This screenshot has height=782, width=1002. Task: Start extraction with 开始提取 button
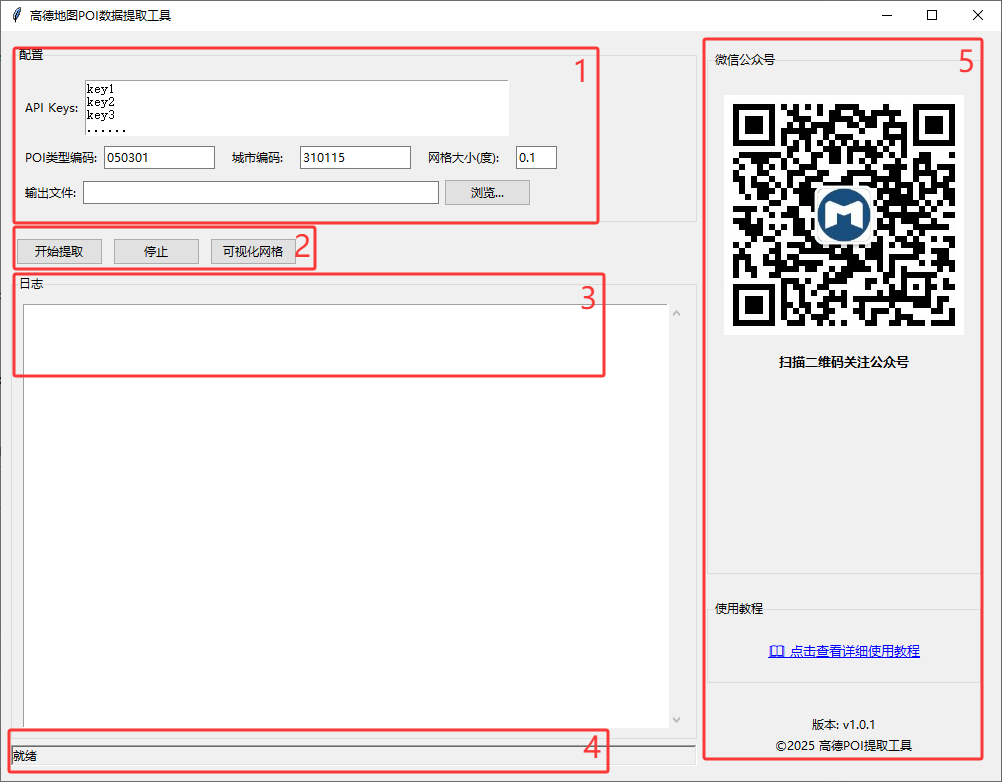(59, 251)
